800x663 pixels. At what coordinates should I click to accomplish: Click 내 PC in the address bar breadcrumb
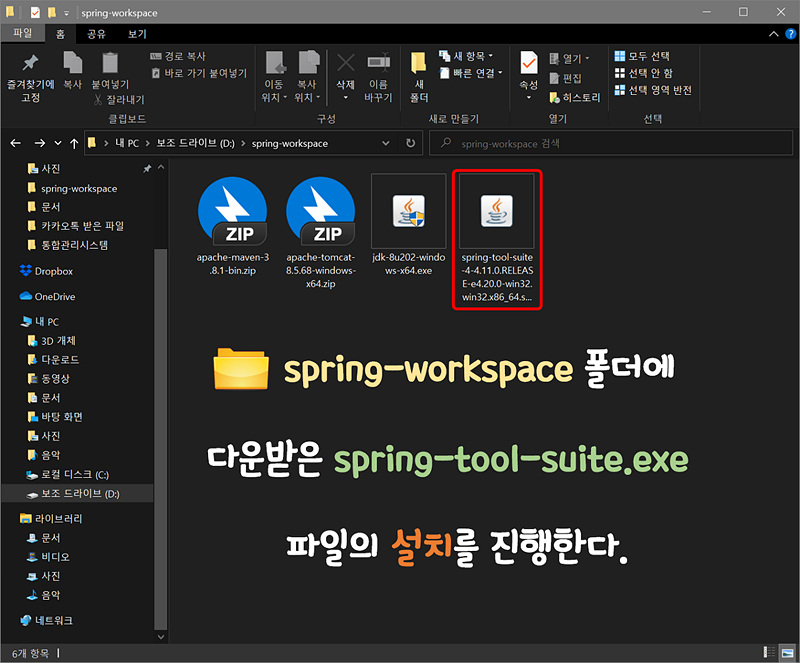point(127,143)
